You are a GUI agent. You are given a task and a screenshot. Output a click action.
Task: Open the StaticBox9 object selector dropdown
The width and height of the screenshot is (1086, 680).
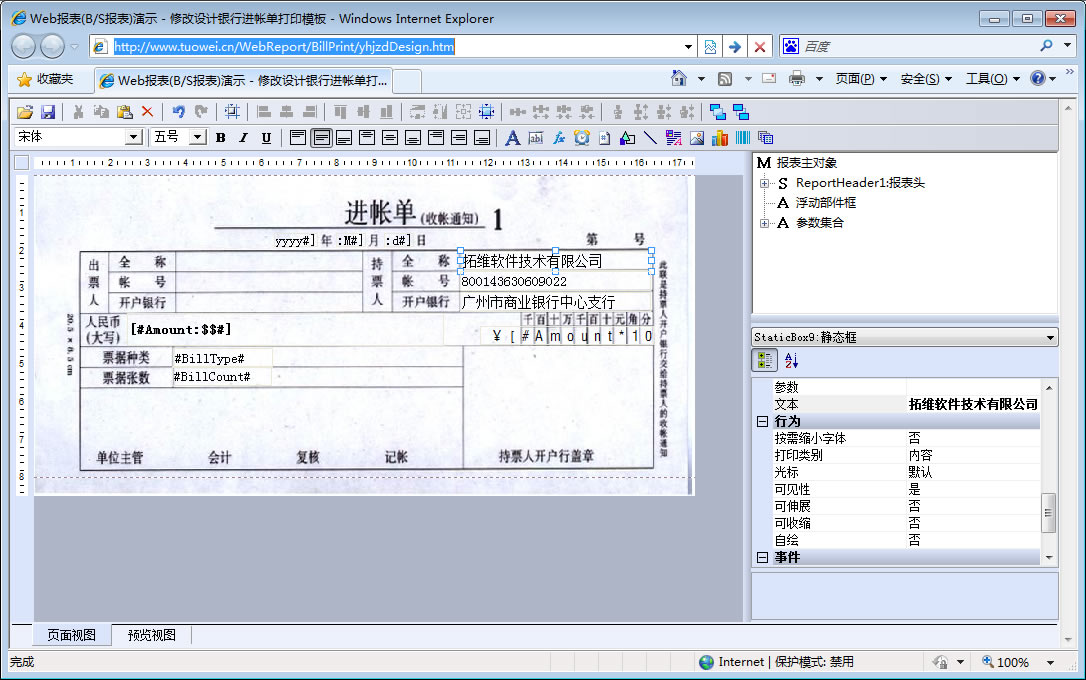pyautogui.click(x=1049, y=338)
